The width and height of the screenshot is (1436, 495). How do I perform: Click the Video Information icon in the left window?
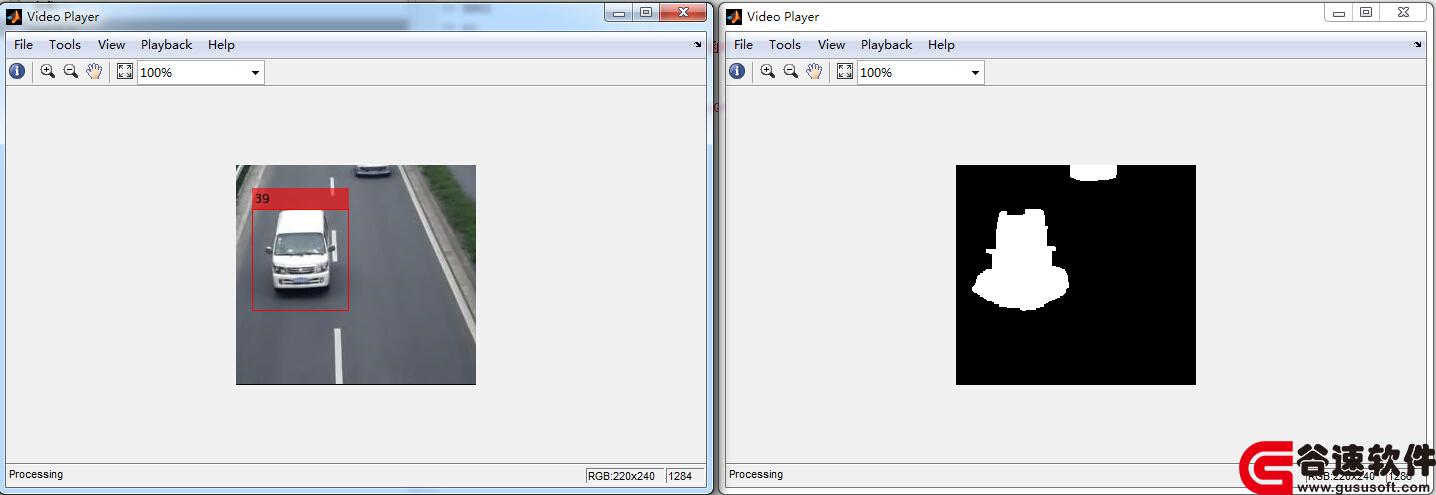17,71
